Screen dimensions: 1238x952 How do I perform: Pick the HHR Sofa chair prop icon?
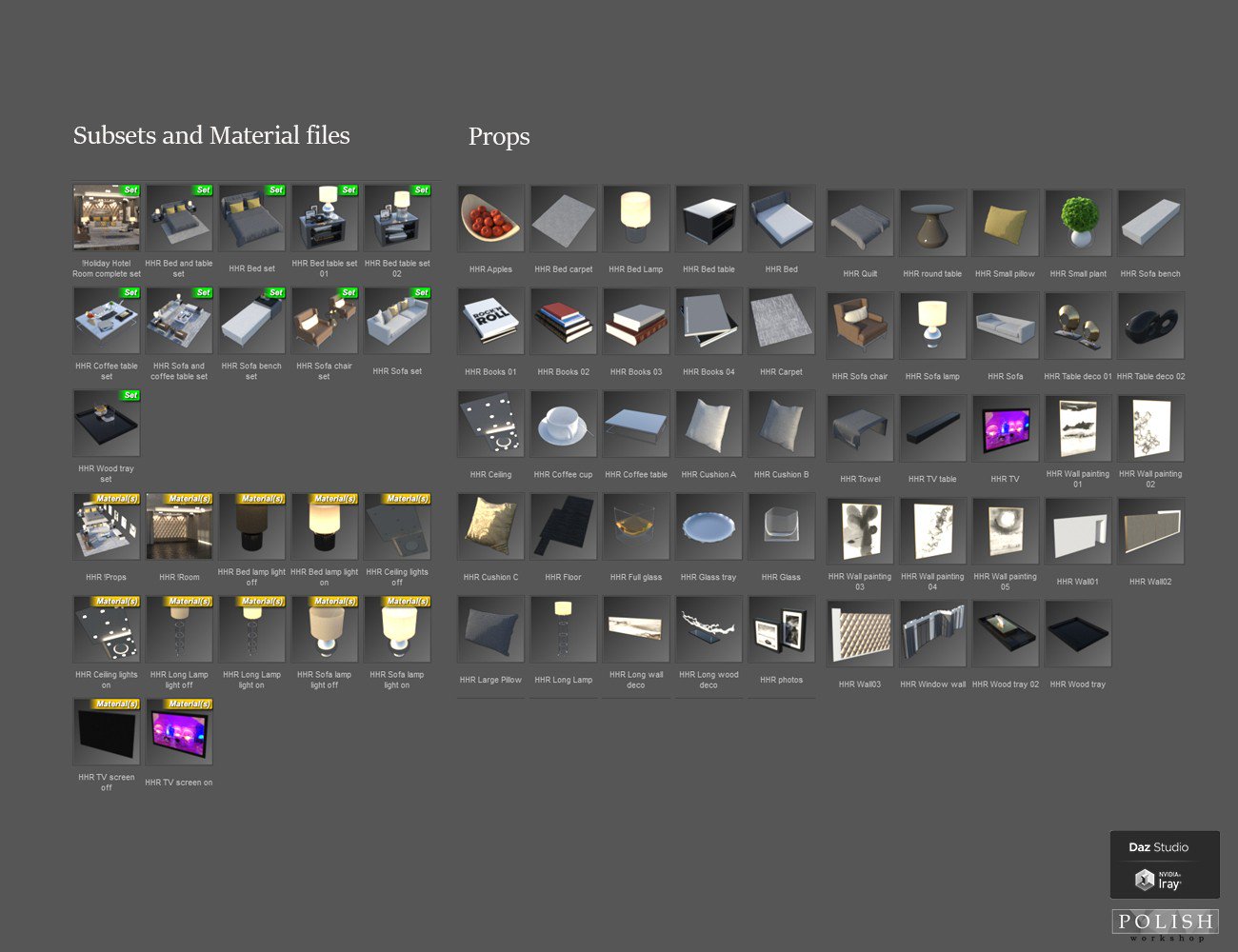coord(860,326)
